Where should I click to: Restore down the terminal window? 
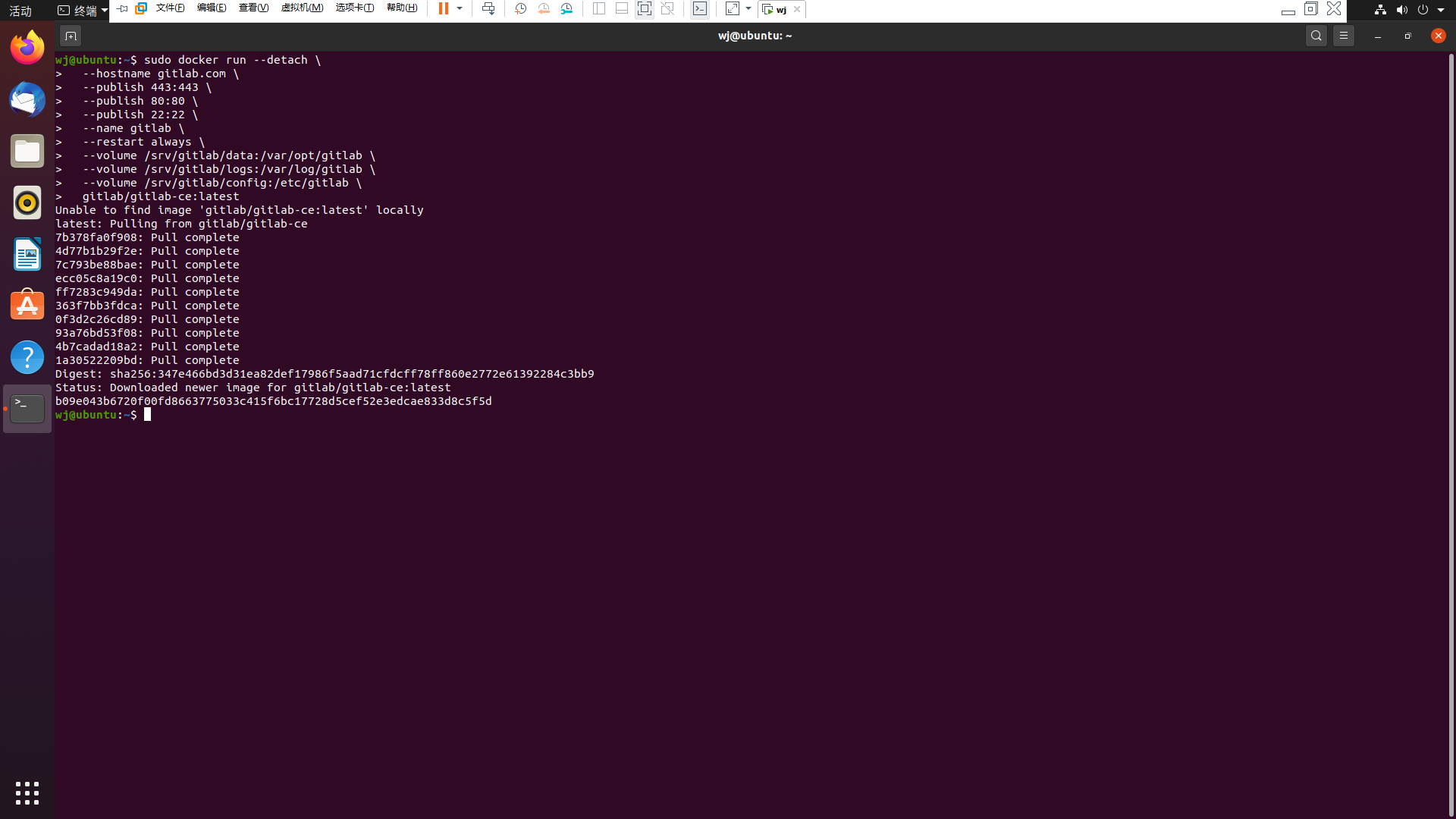click(1408, 36)
